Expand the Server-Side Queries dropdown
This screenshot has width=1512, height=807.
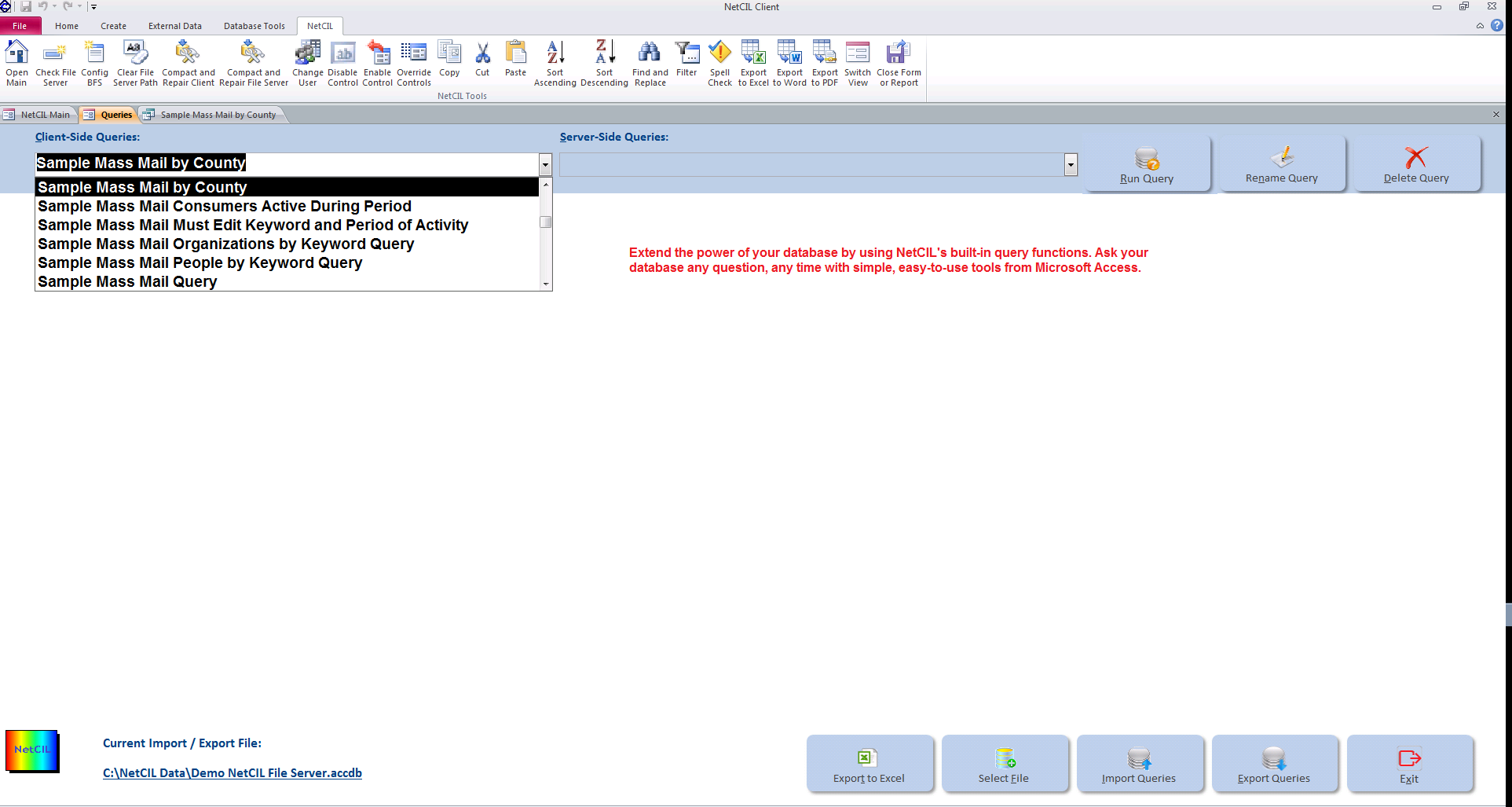pyautogui.click(x=1071, y=164)
